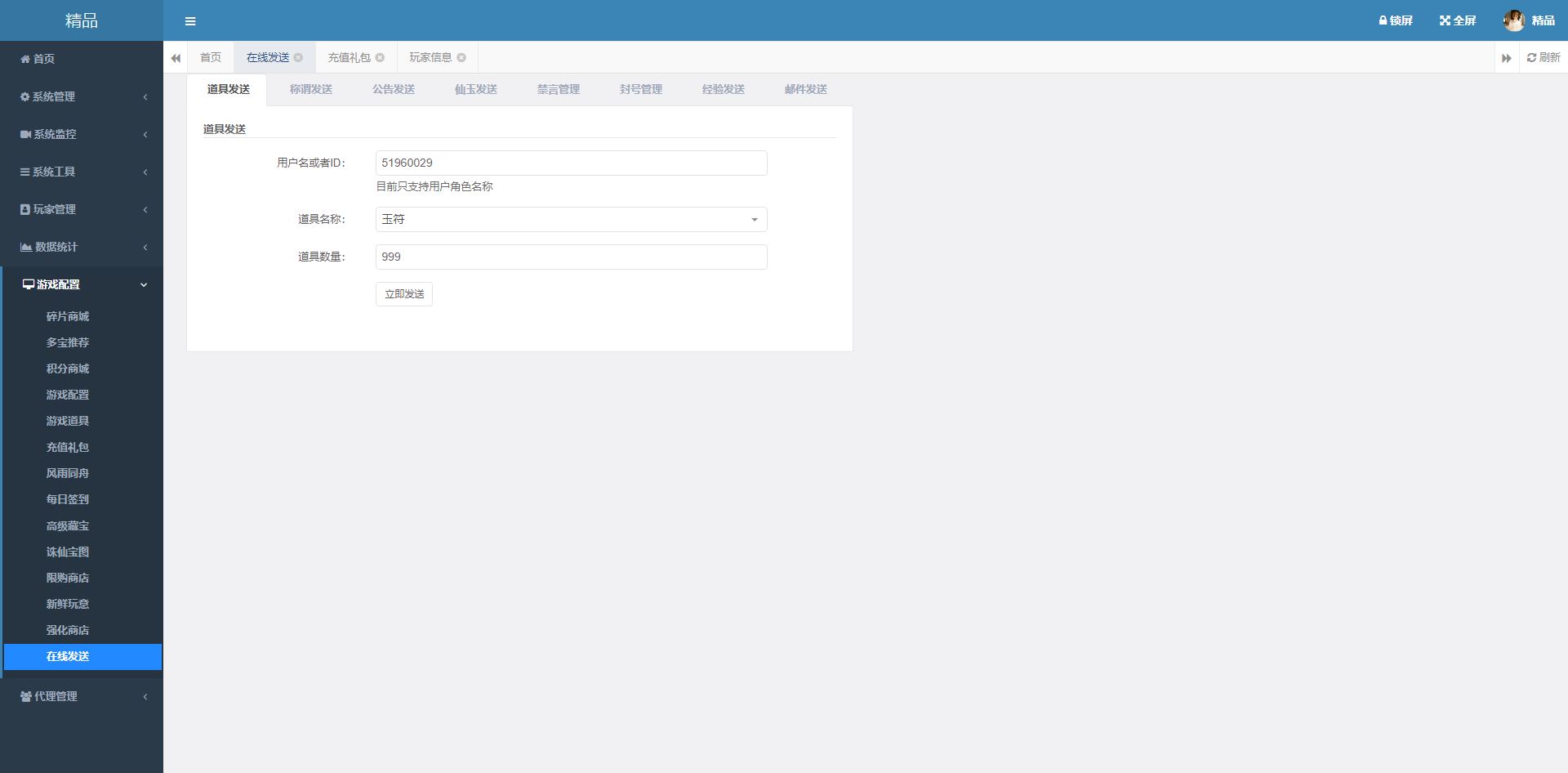Switch to the 邮件发送 tab
Screen dimensions: 1568x773
805,89
